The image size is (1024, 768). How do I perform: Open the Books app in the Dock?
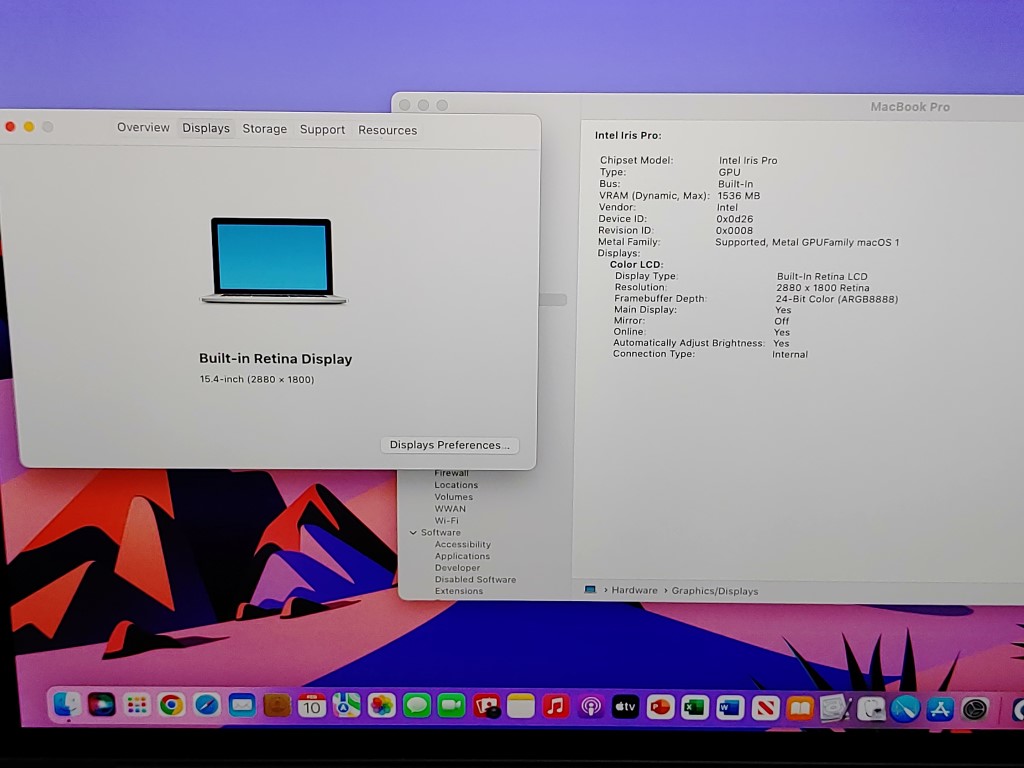coord(800,708)
